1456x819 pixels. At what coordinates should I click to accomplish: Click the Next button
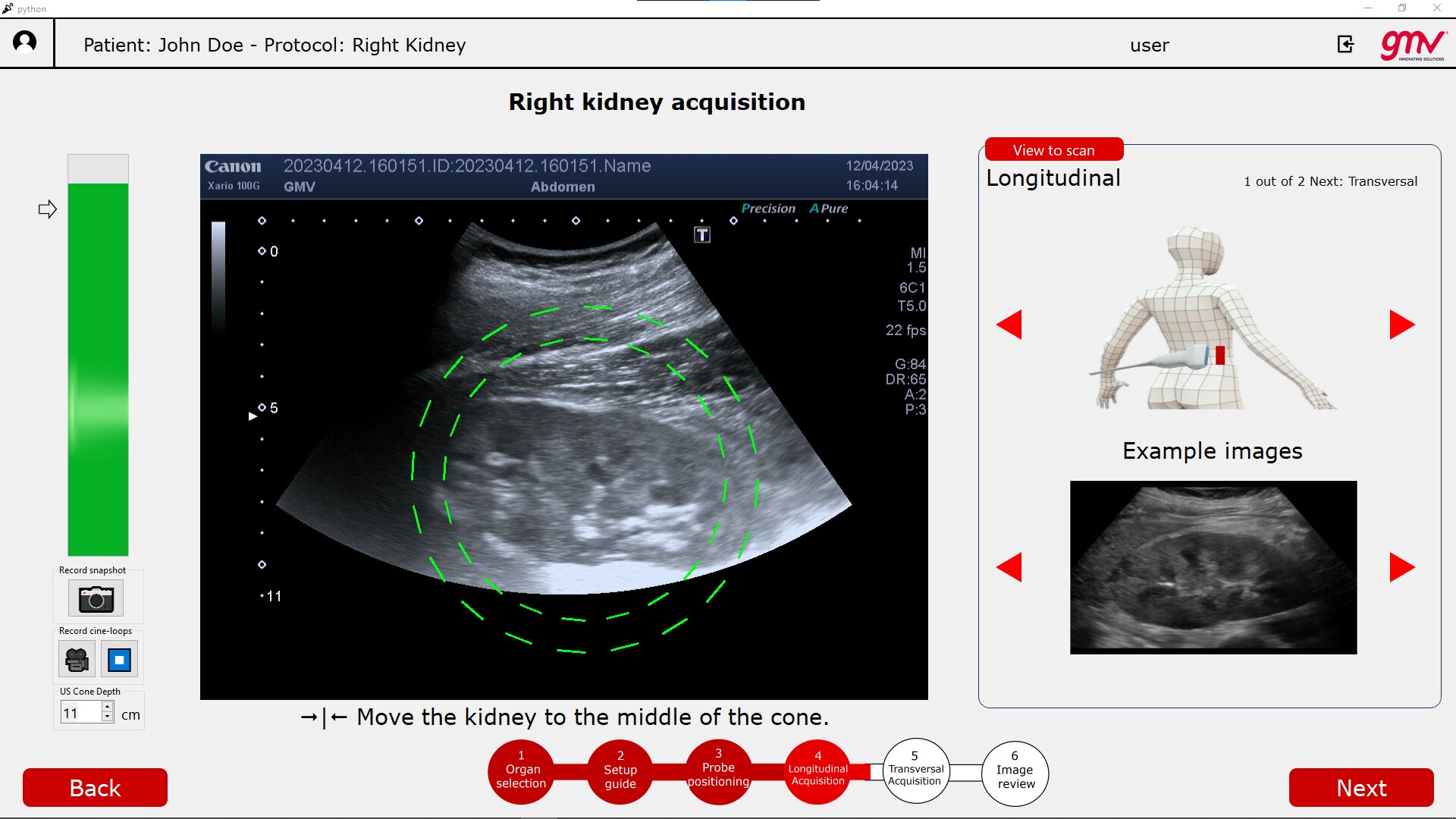click(1361, 788)
